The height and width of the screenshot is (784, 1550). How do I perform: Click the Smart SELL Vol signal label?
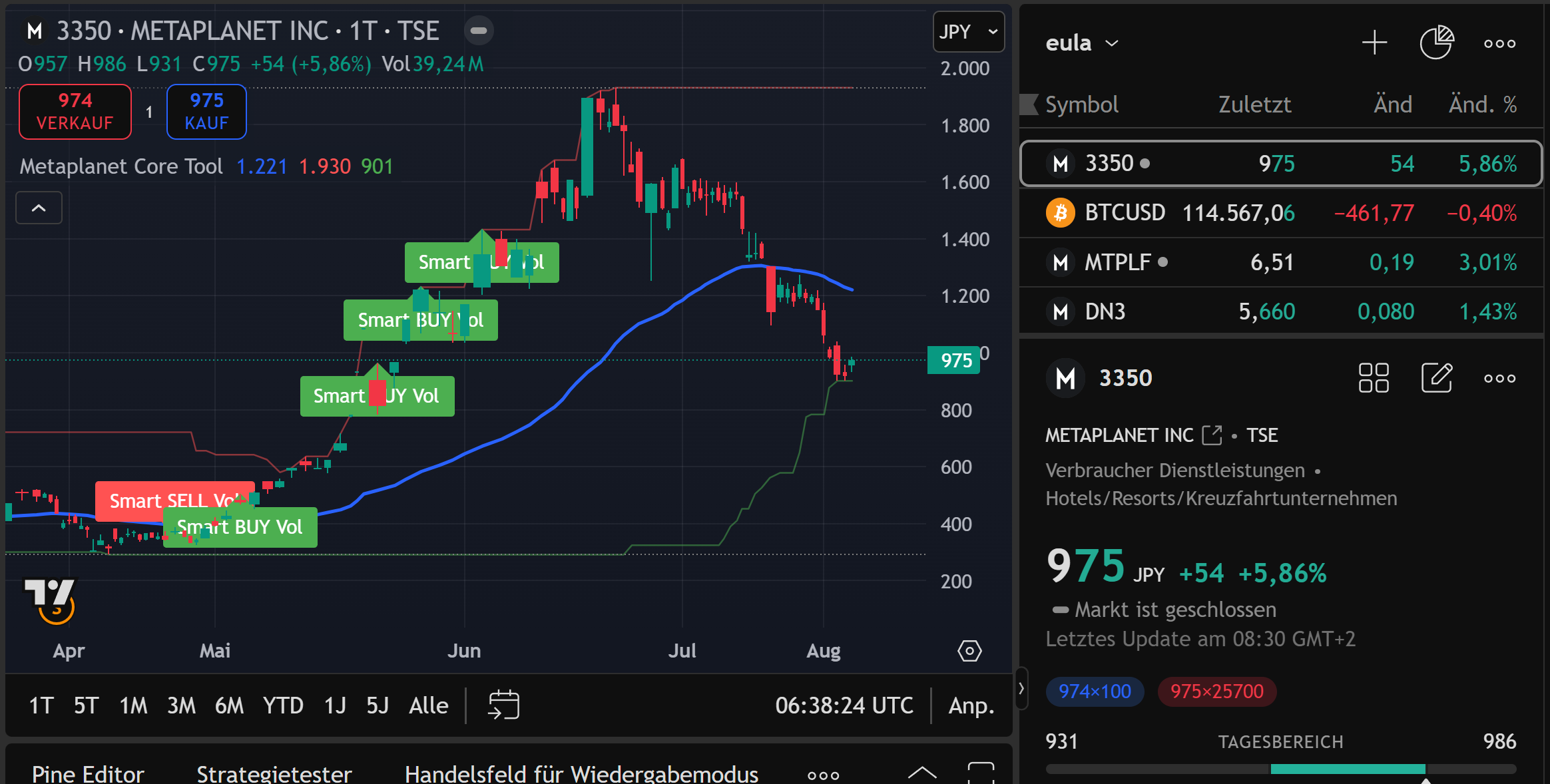[174, 500]
